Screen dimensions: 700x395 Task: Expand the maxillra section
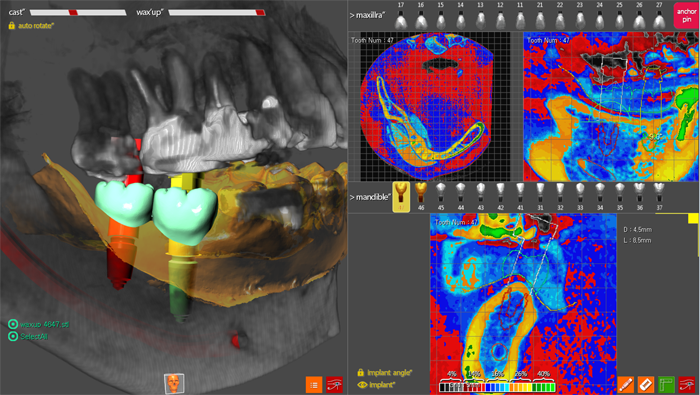tap(367, 16)
